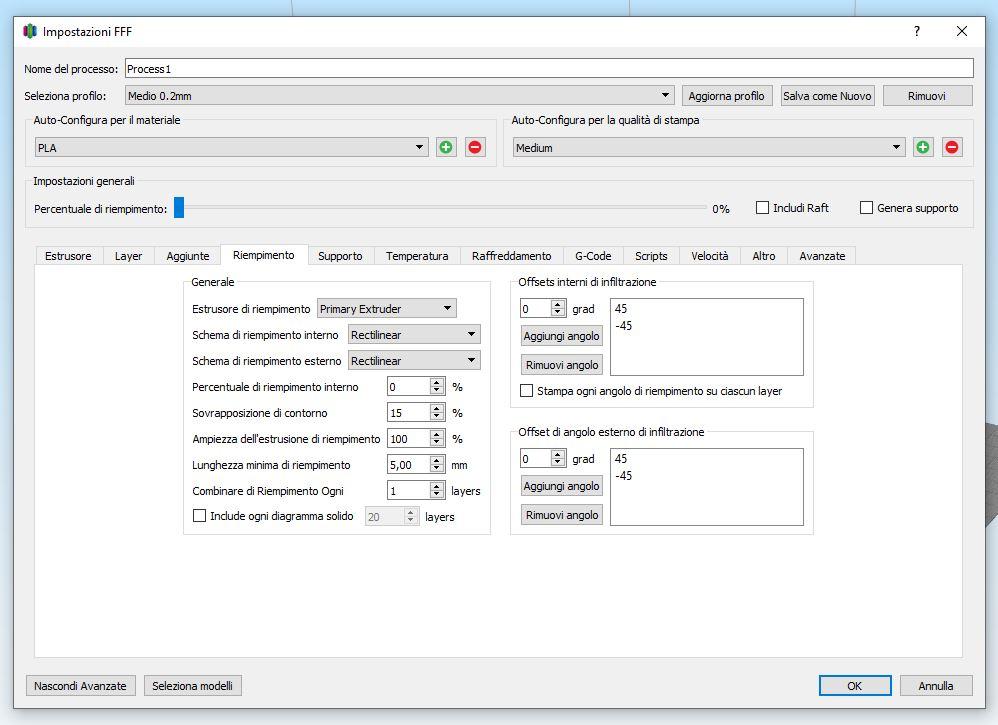Screen dimensions: 998x725
Task: Increase Offsets interni angle spinner value
Action: 558,305
